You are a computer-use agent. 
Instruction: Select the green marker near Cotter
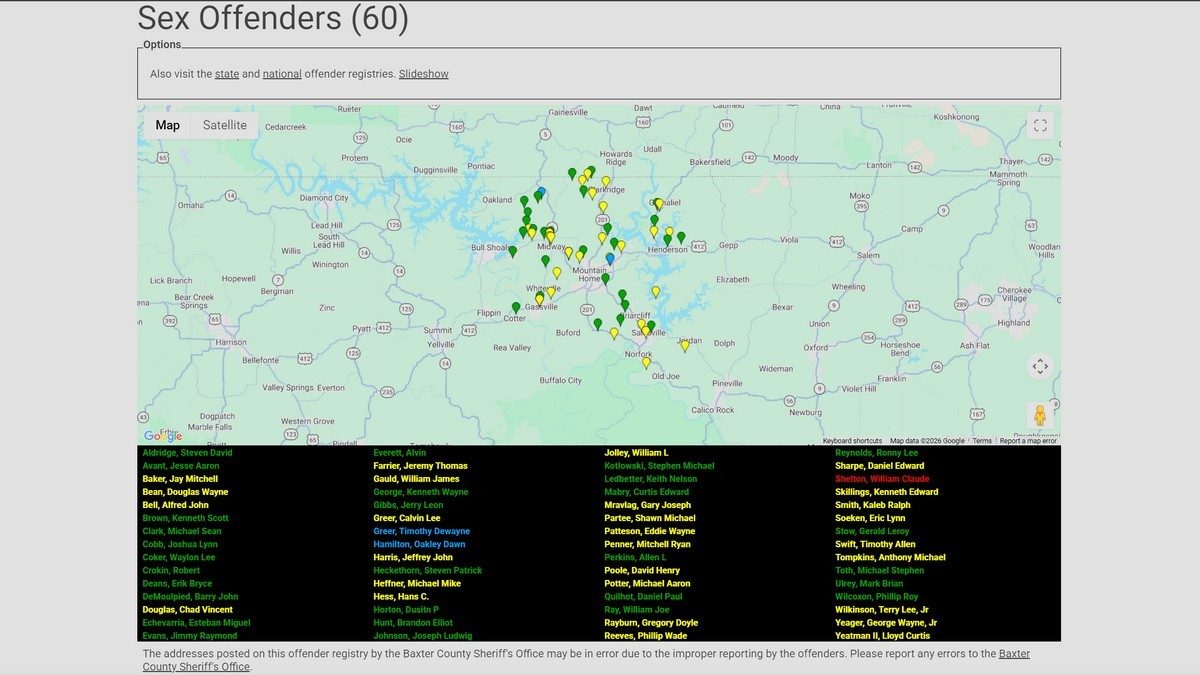coord(516,308)
